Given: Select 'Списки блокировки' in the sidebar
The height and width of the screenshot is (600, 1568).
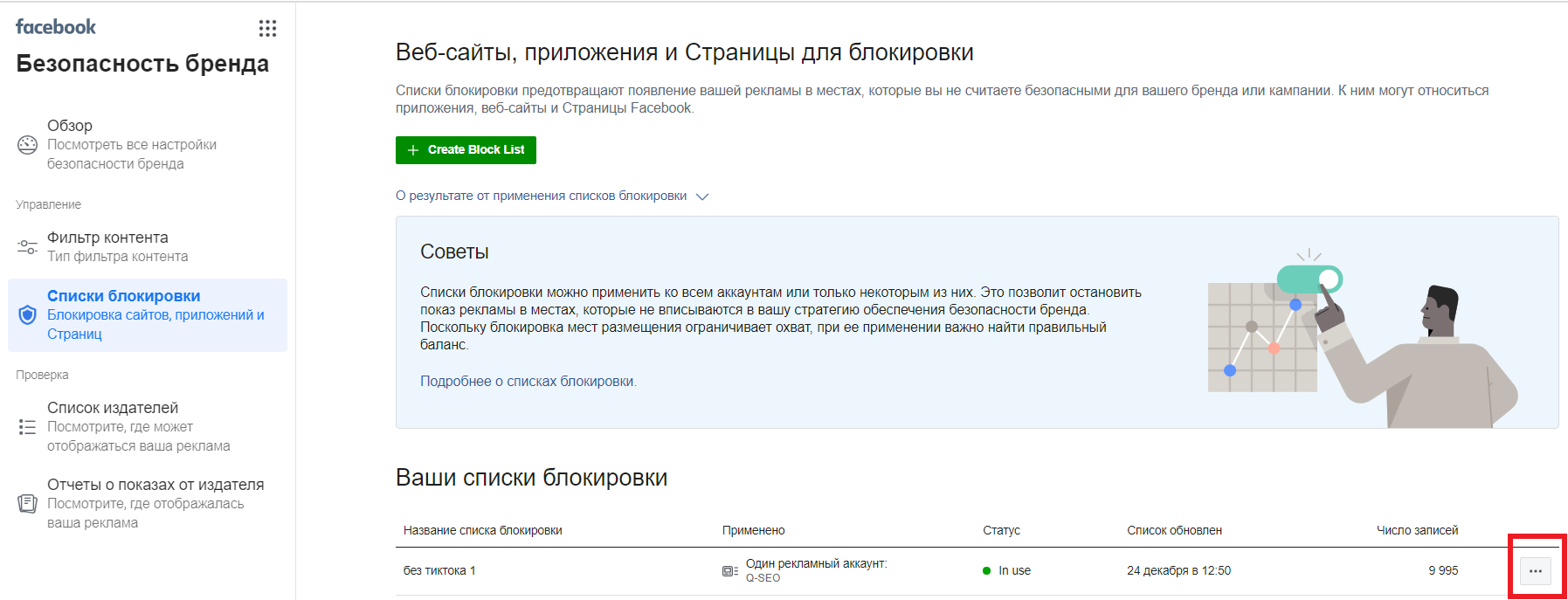Looking at the screenshot, I should [x=124, y=296].
